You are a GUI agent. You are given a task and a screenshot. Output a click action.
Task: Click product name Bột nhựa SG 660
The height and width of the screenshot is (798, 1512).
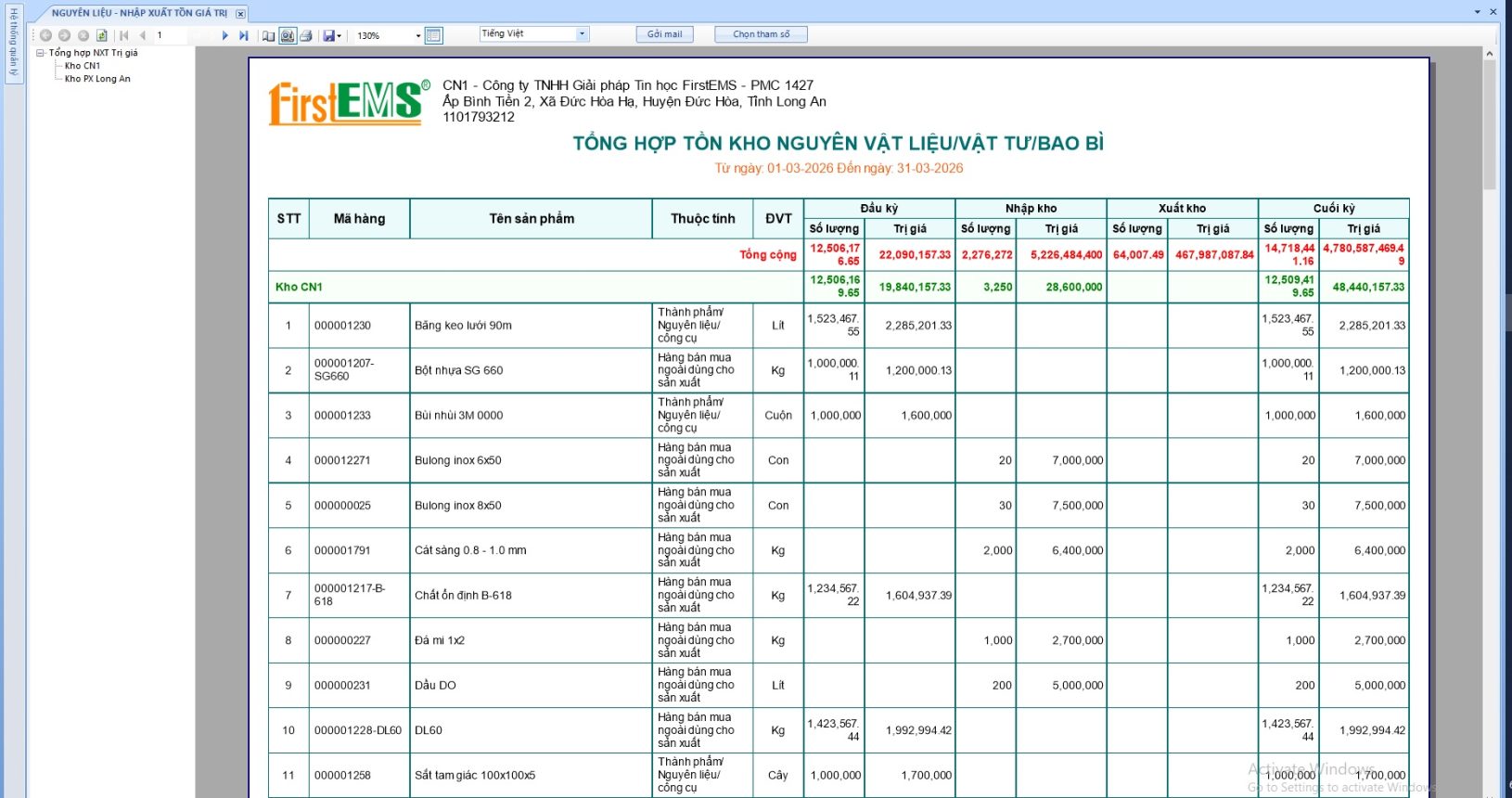pyautogui.click(x=458, y=370)
